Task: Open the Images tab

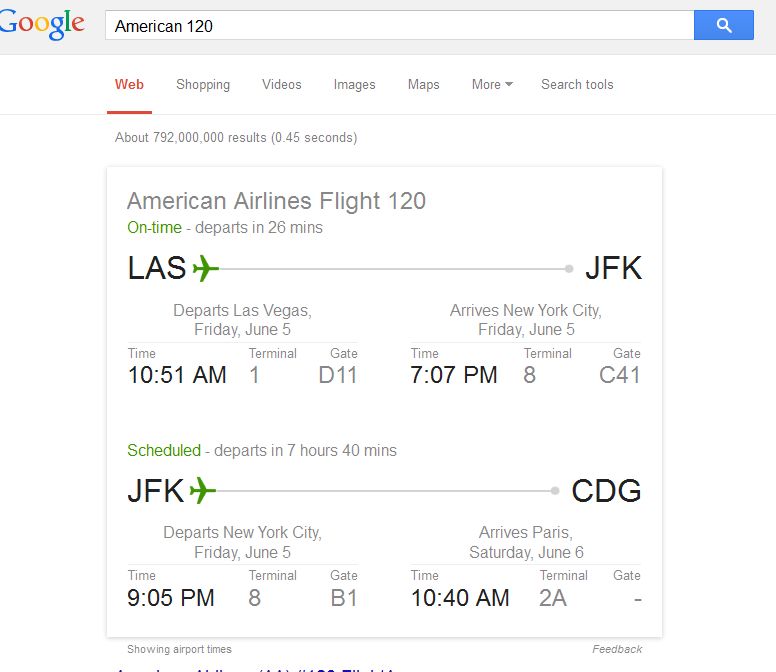Action: (x=354, y=85)
